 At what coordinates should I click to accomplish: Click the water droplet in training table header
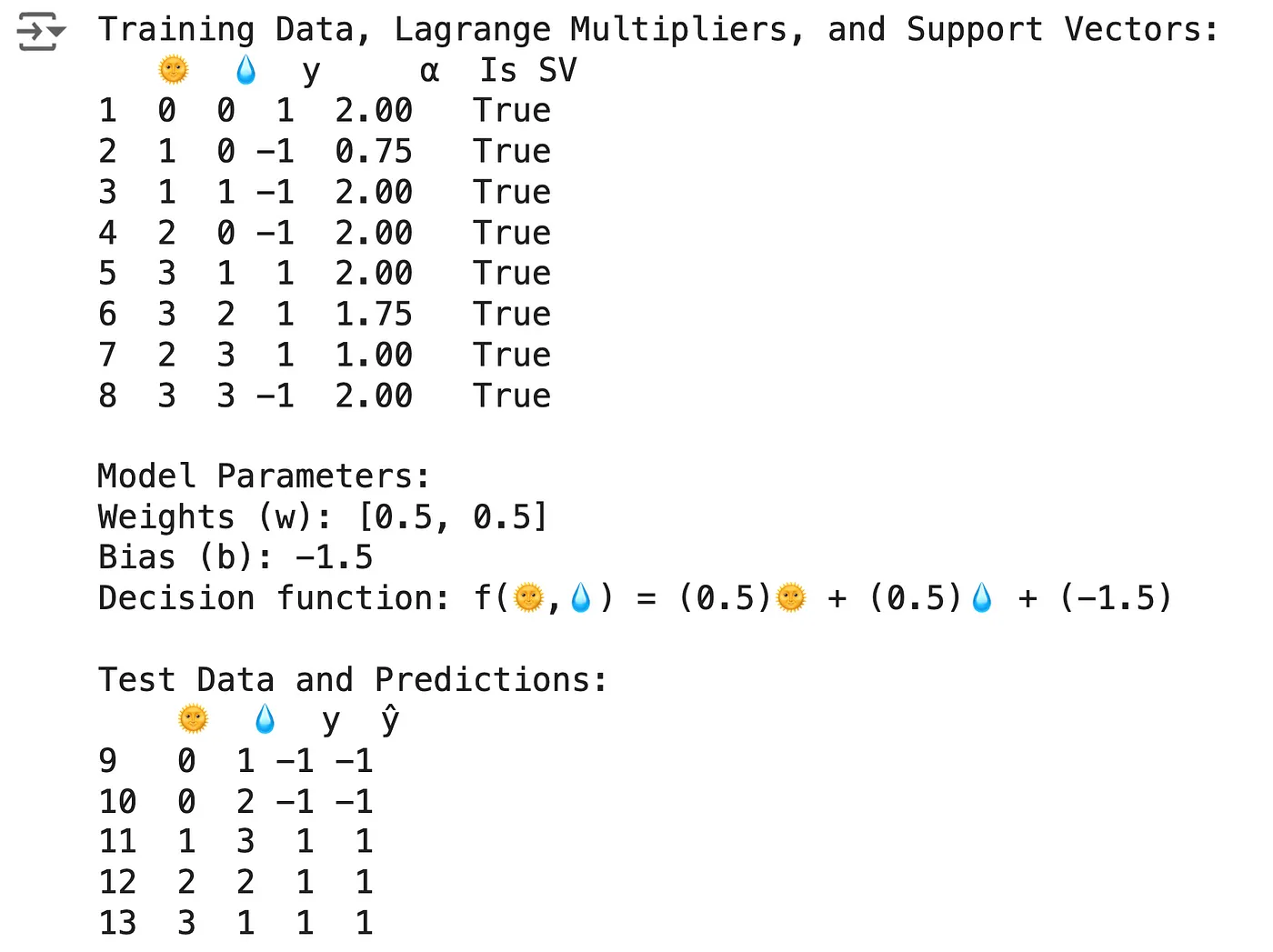click(x=246, y=69)
